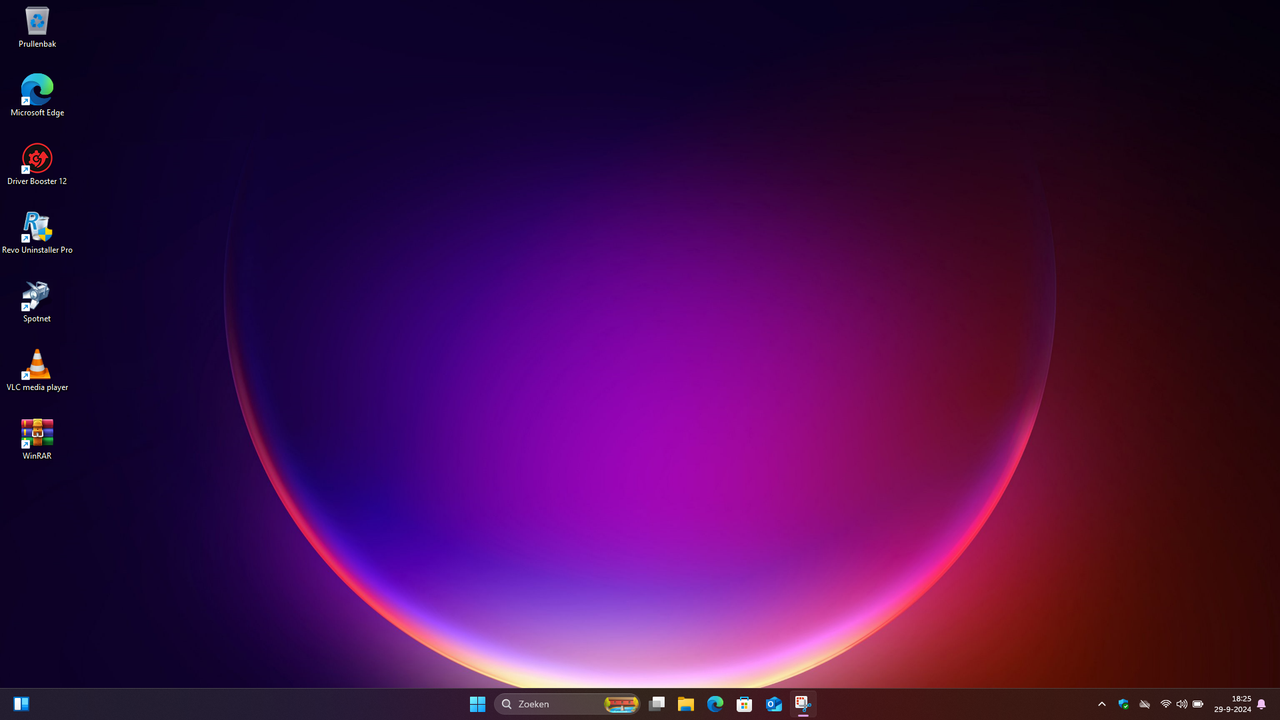The width and height of the screenshot is (1280, 720).
Task: Expand the hidden system tray icons chevron
Action: (1102, 704)
